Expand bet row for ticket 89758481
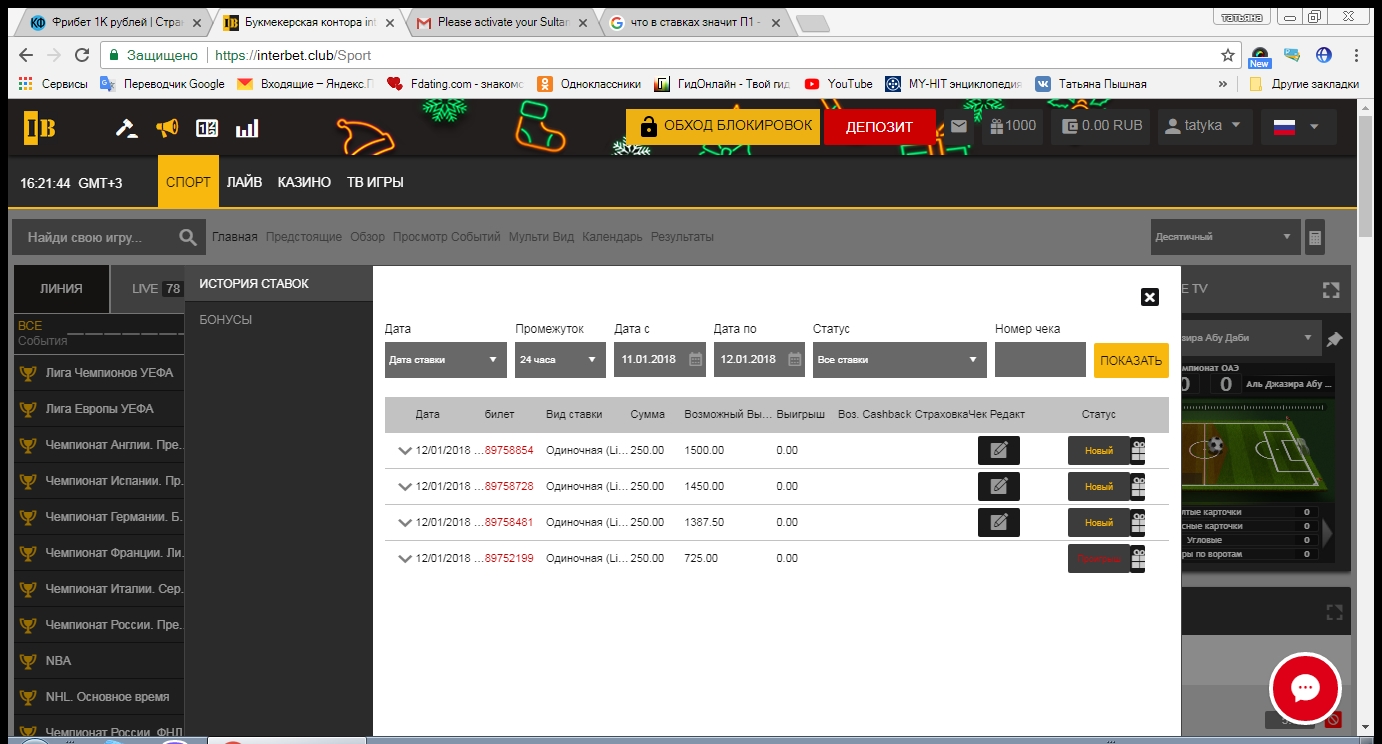Viewport: 1382px width, 744px height. [405, 523]
